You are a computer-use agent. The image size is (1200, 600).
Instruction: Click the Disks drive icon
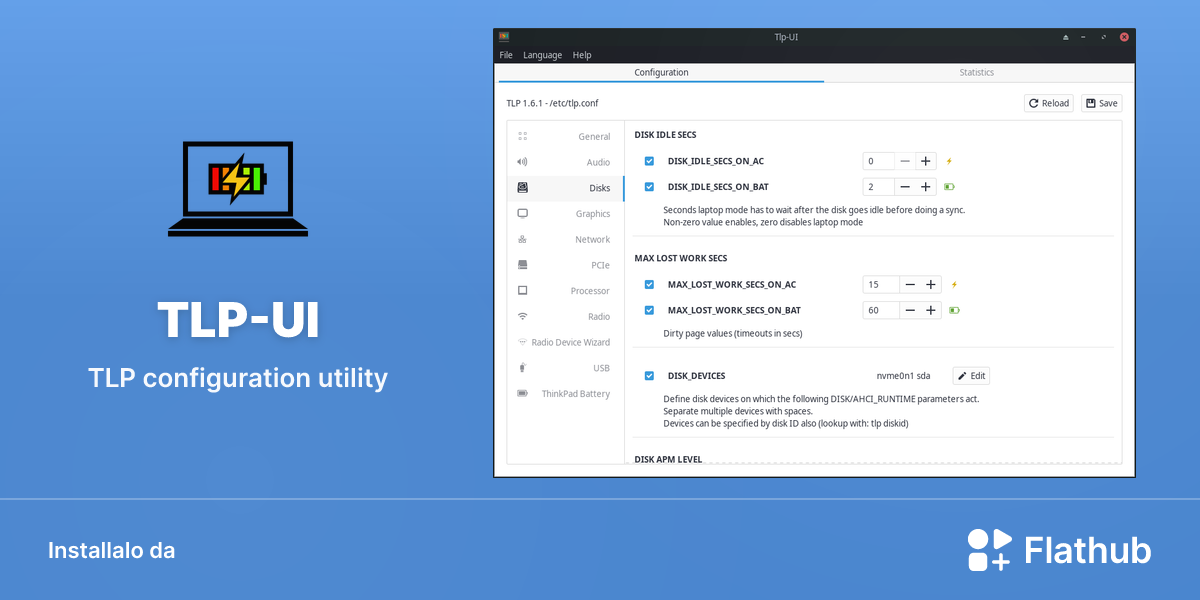(x=522, y=187)
